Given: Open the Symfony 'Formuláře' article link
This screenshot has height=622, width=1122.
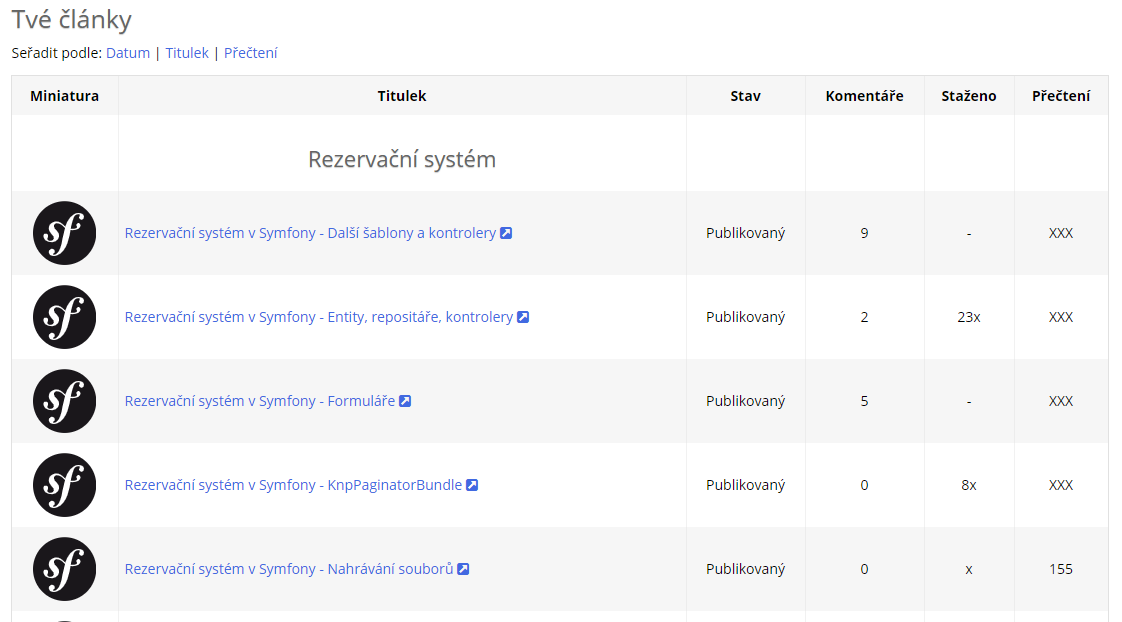Looking at the screenshot, I should (259, 401).
